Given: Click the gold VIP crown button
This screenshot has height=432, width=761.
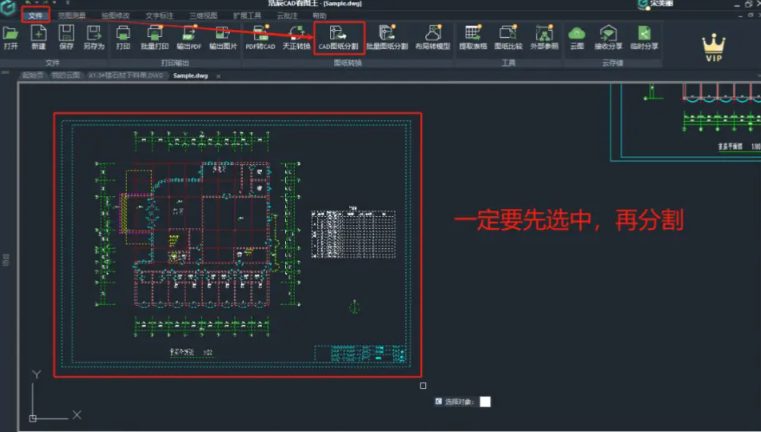Looking at the screenshot, I should coord(712,46).
